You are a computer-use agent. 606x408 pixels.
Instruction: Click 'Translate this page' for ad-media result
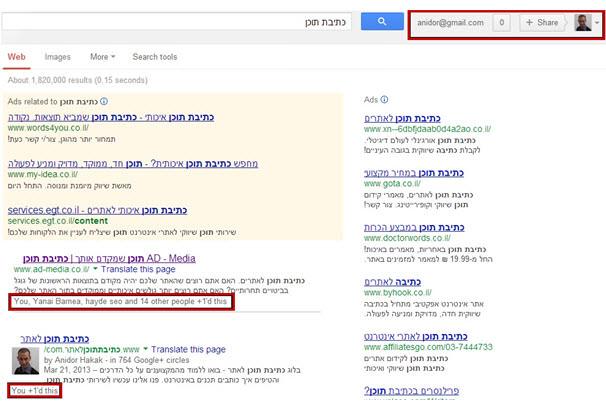click(138, 269)
